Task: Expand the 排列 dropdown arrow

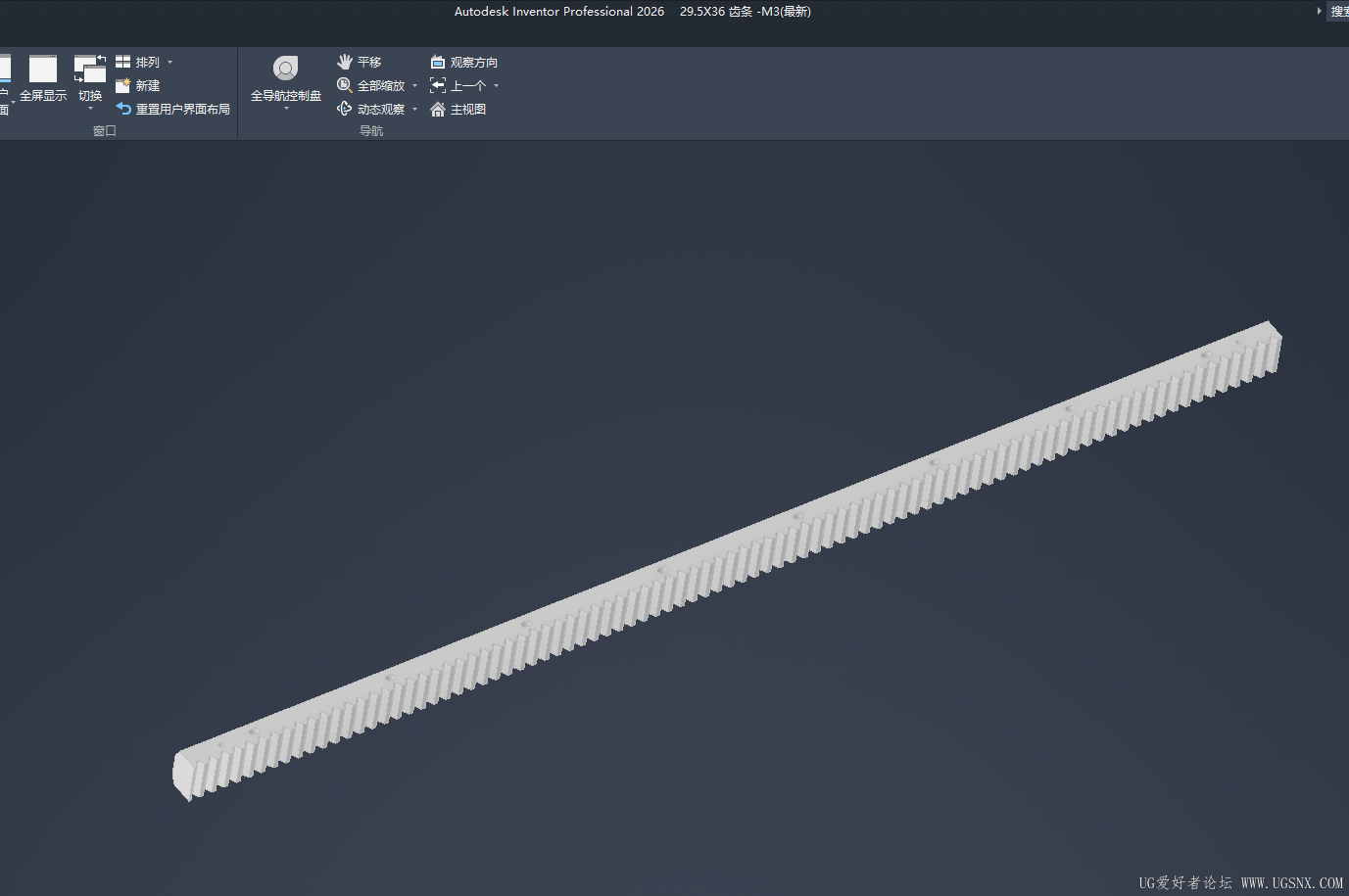Action: point(169,63)
